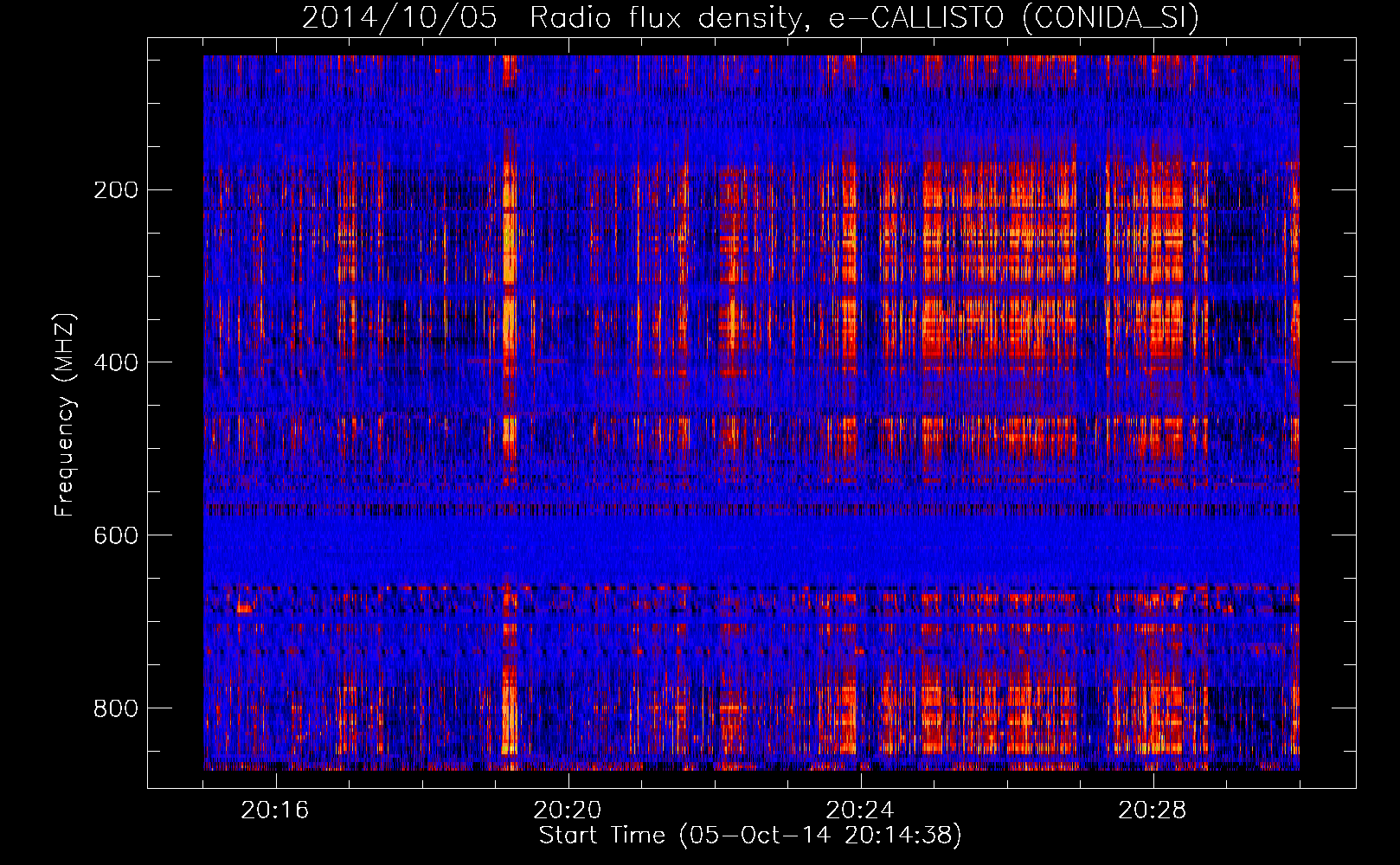Click the "20:16" time tick label

point(275,811)
